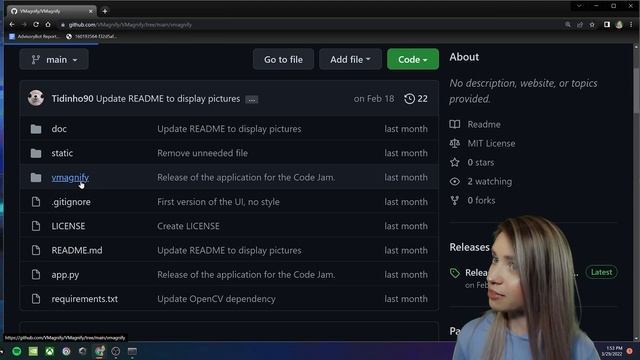The width and height of the screenshot is (640, 360).
Task: Open Spotify from the taskbar
Action: [x=17, y=351]
